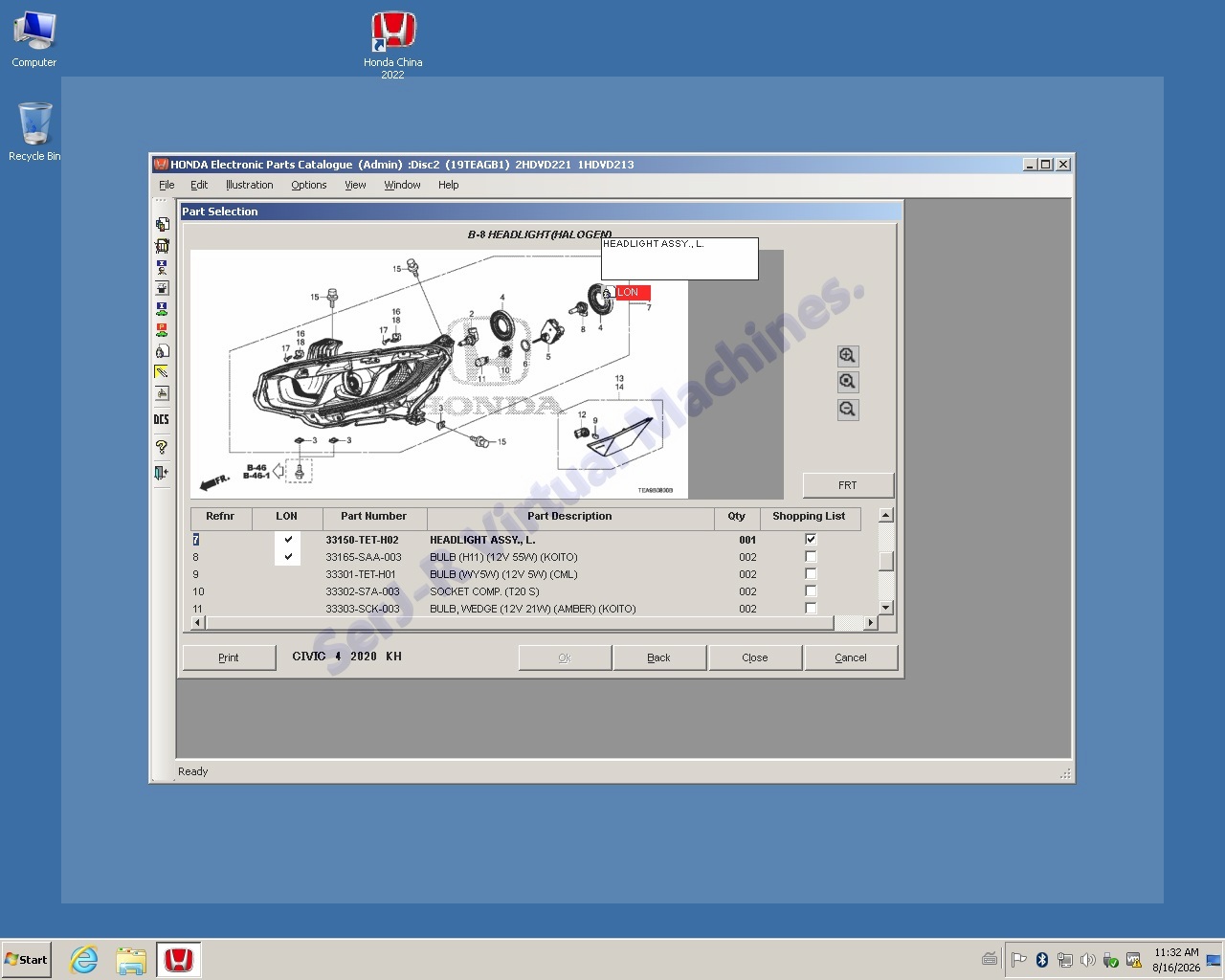
Task: Click the black hat icon in the left toolbar
Action: (162, 288)
